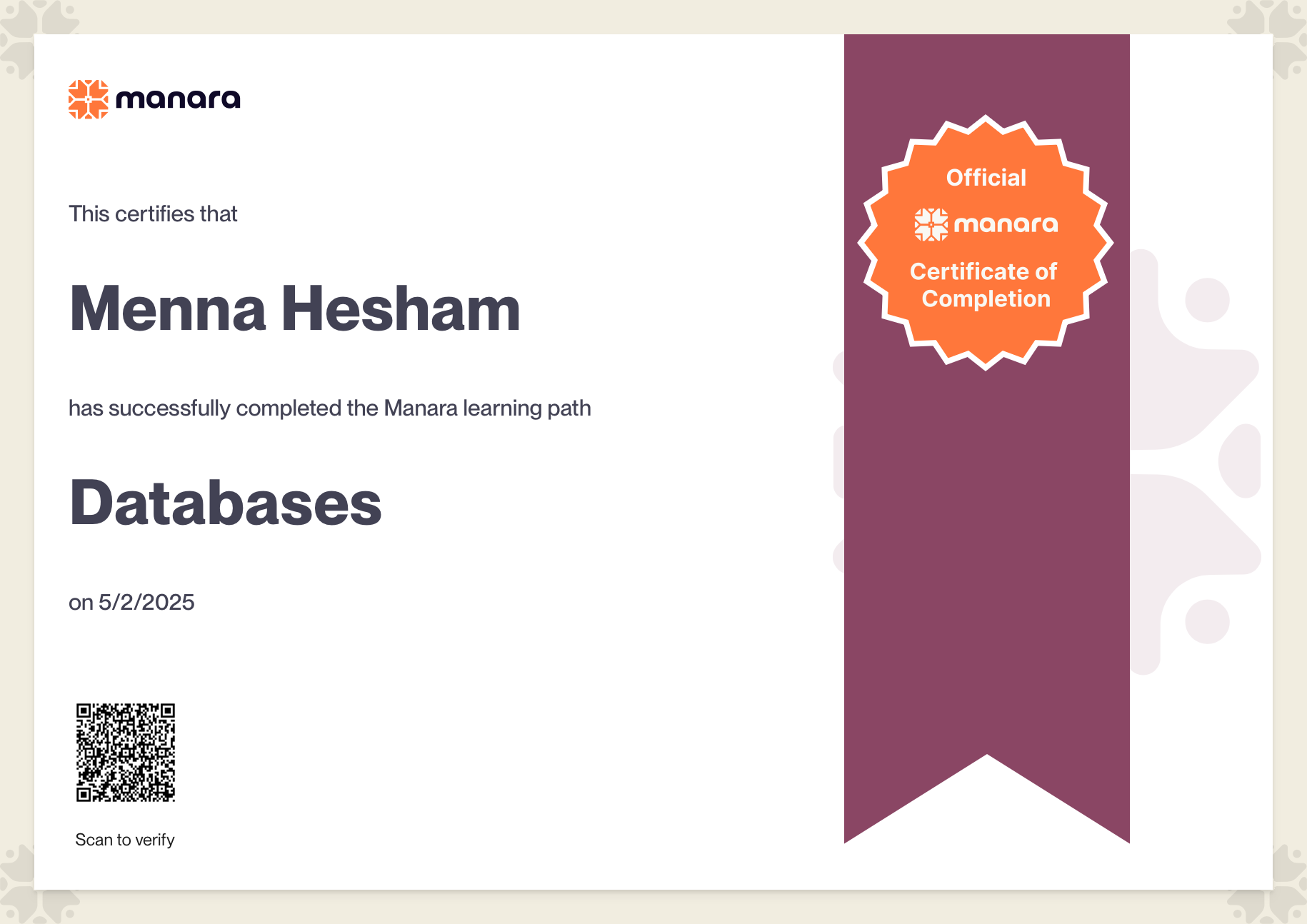Click the empty purple ribbon area below the badge
Viewport: 1307px width, 924px height.
click(986, 557)
